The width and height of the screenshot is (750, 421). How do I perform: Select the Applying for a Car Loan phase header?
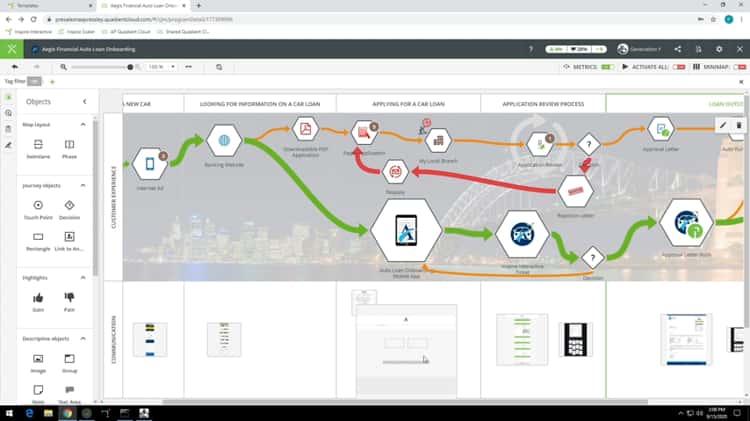pyautogui.click(x=408, y=104)
